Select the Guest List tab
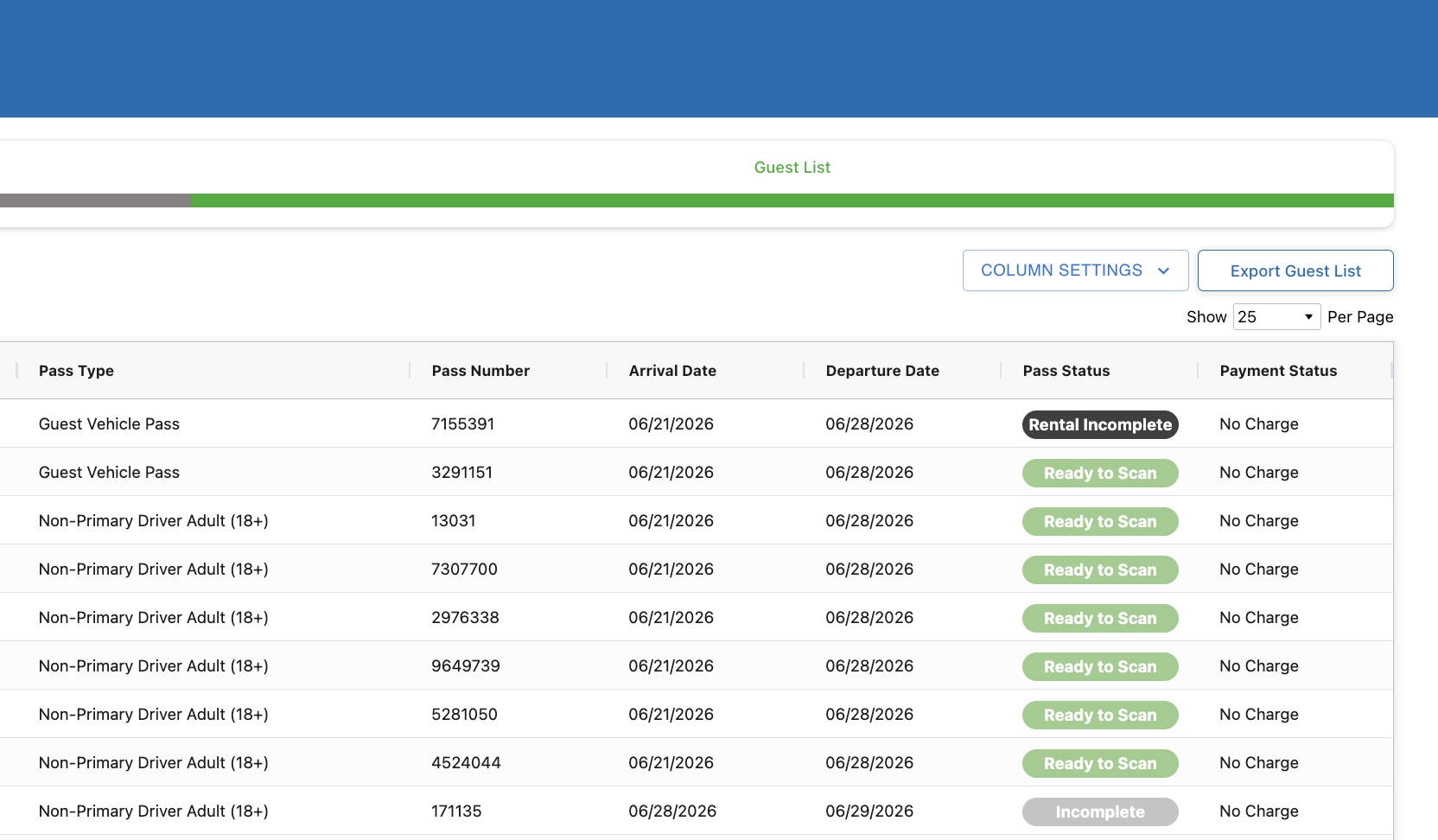Image resolution: width=1438 pixels, height=840 pixels. [x=792, y=168]
